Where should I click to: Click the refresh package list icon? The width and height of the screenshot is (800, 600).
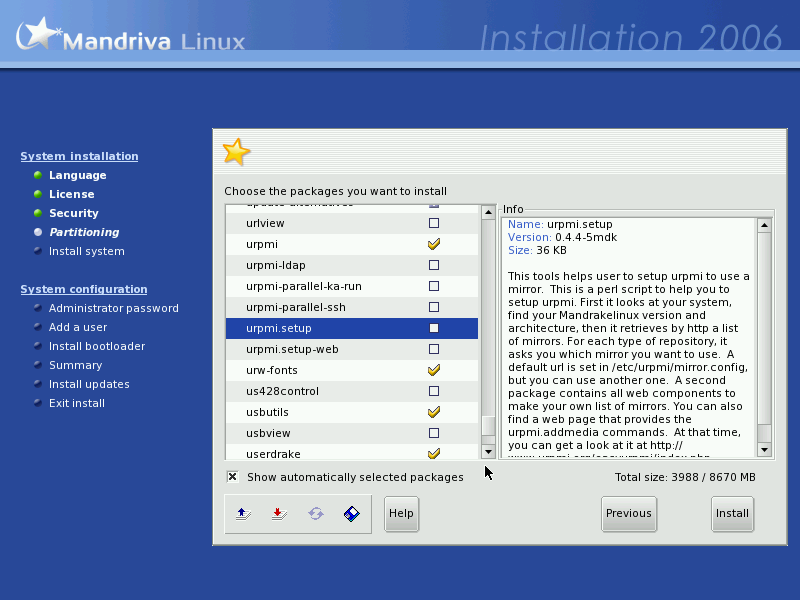(316, 513)
